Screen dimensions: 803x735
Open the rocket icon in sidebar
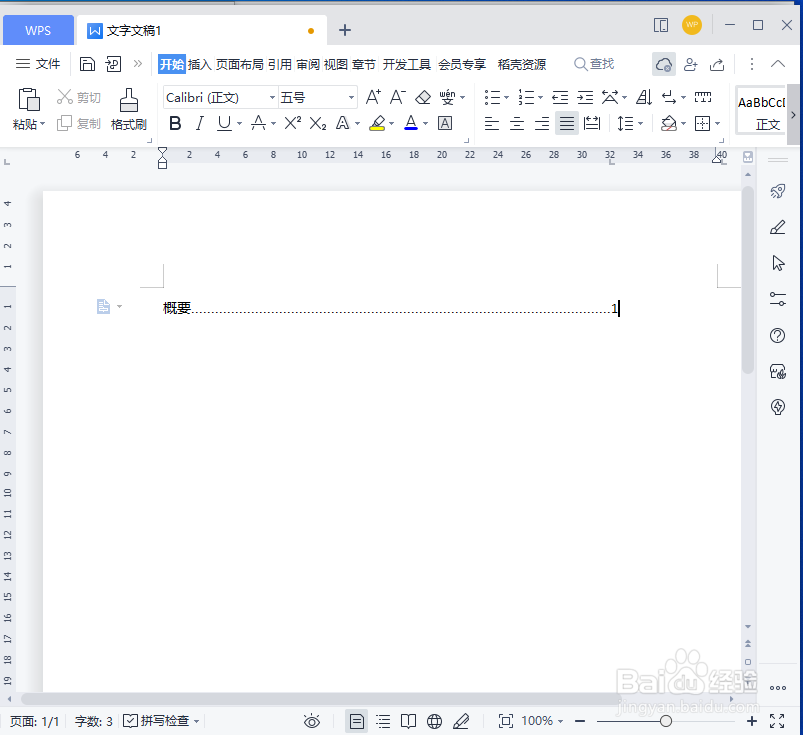[778, 192]
